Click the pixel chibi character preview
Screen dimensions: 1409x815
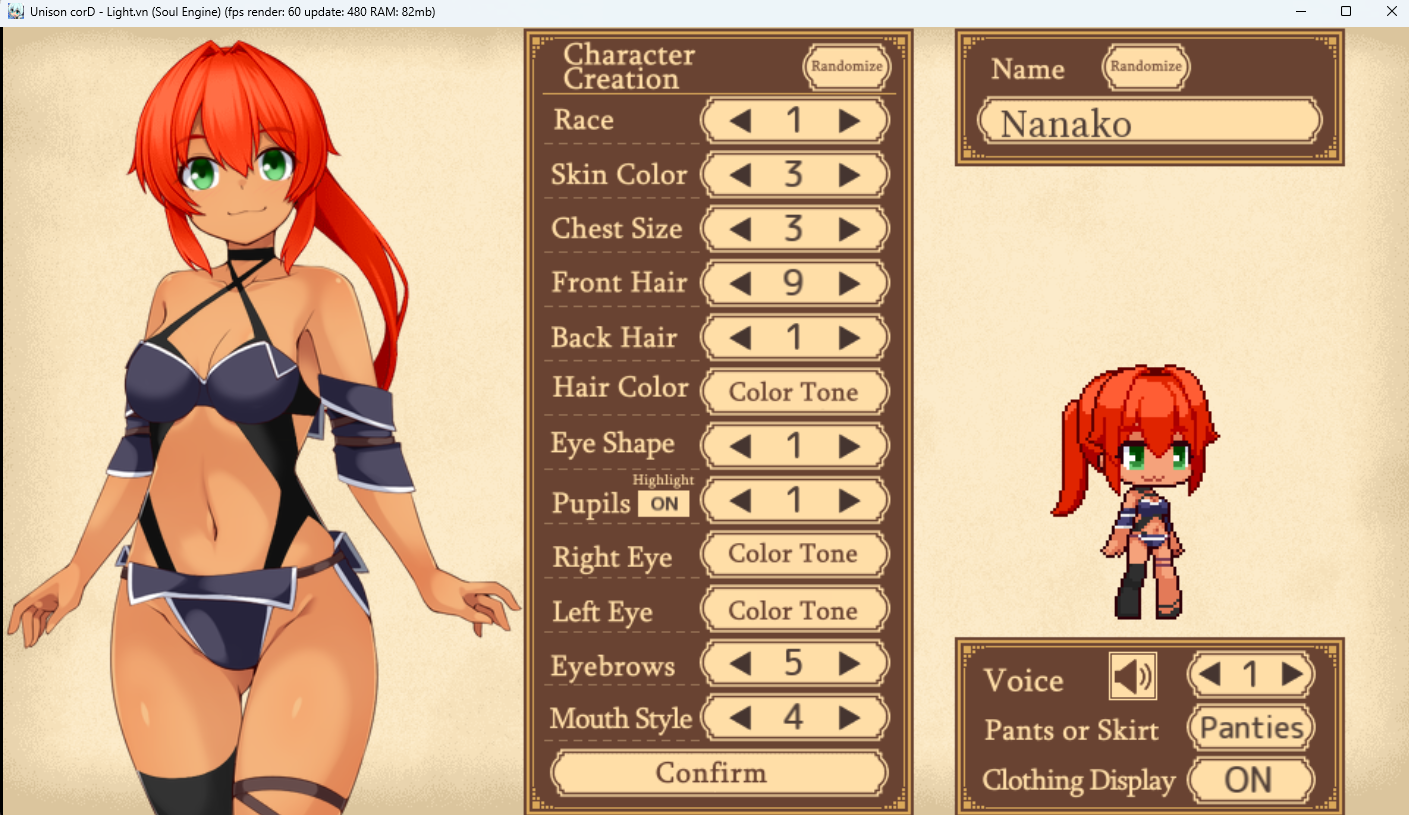pyautogui.click(x=1134, y=492)
